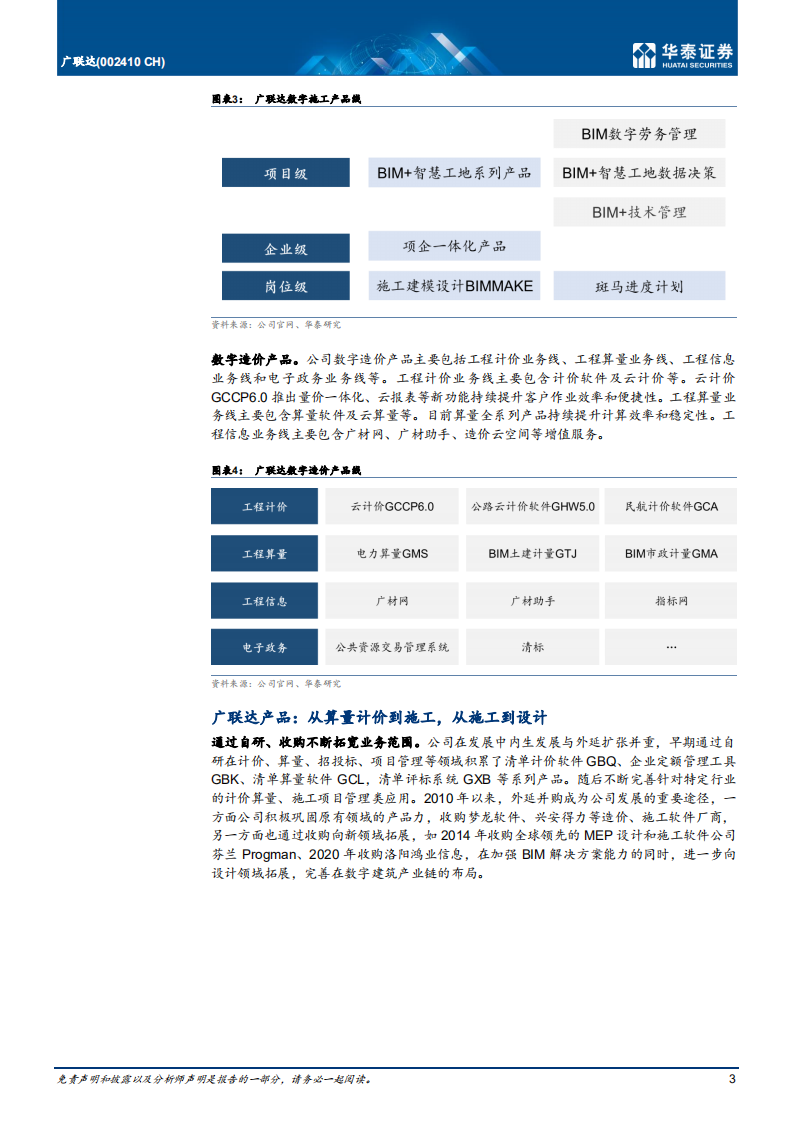Click the BIM+智慧工地系列产品 box

454,172
